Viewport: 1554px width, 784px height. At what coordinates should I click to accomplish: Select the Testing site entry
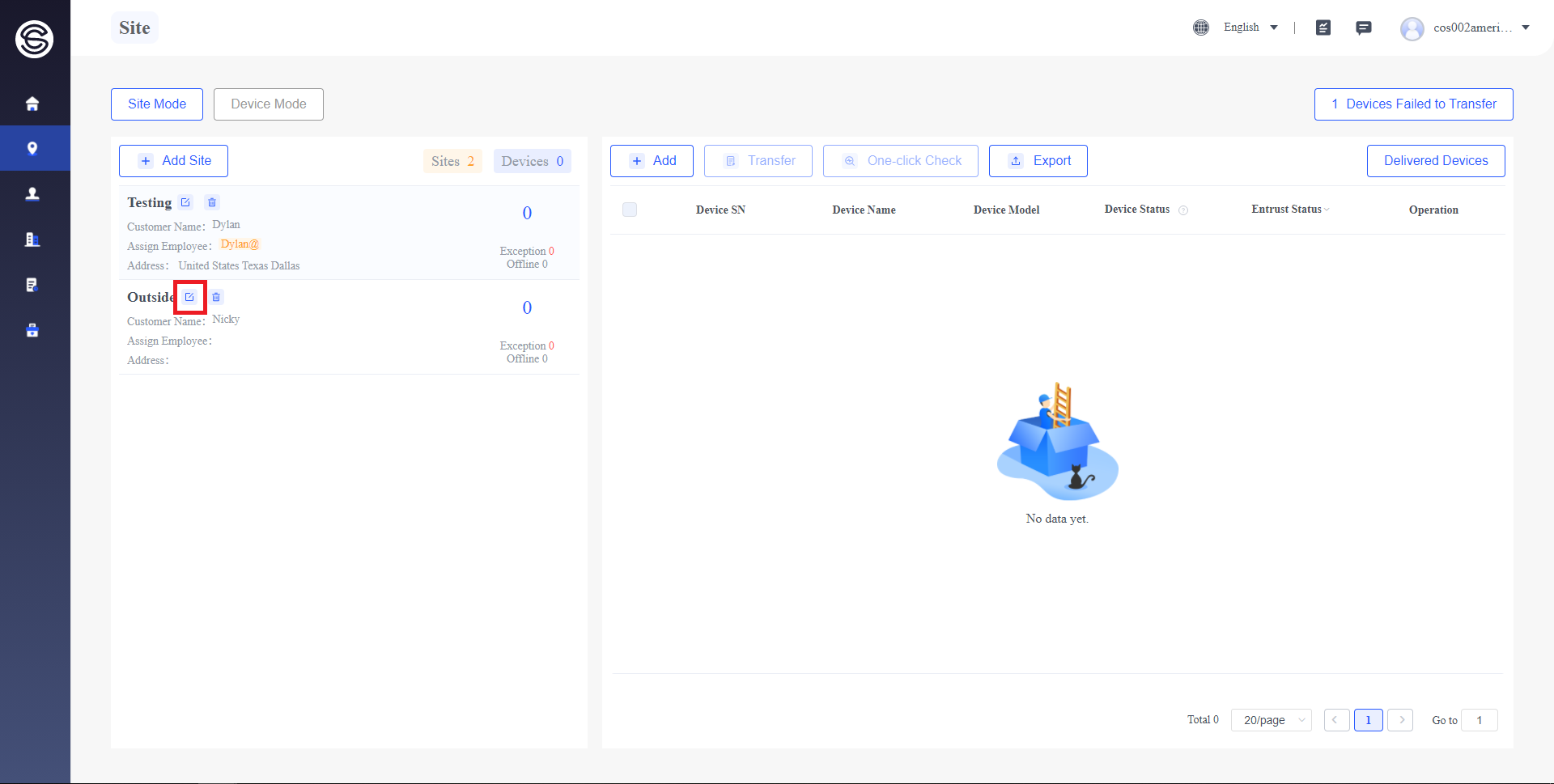[x=349, y=233]
